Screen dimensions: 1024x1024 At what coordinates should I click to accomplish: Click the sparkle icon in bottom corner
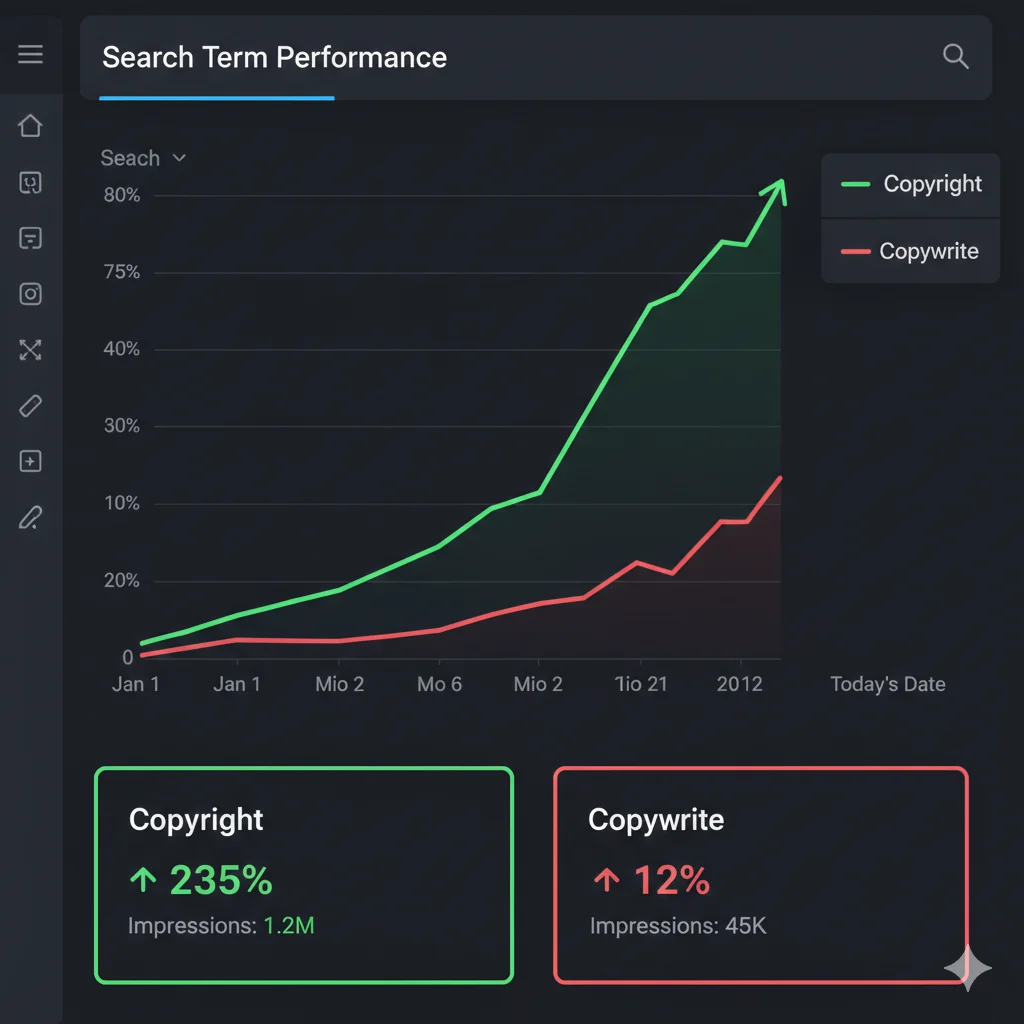pyautogui.click(x=968, y=967)
